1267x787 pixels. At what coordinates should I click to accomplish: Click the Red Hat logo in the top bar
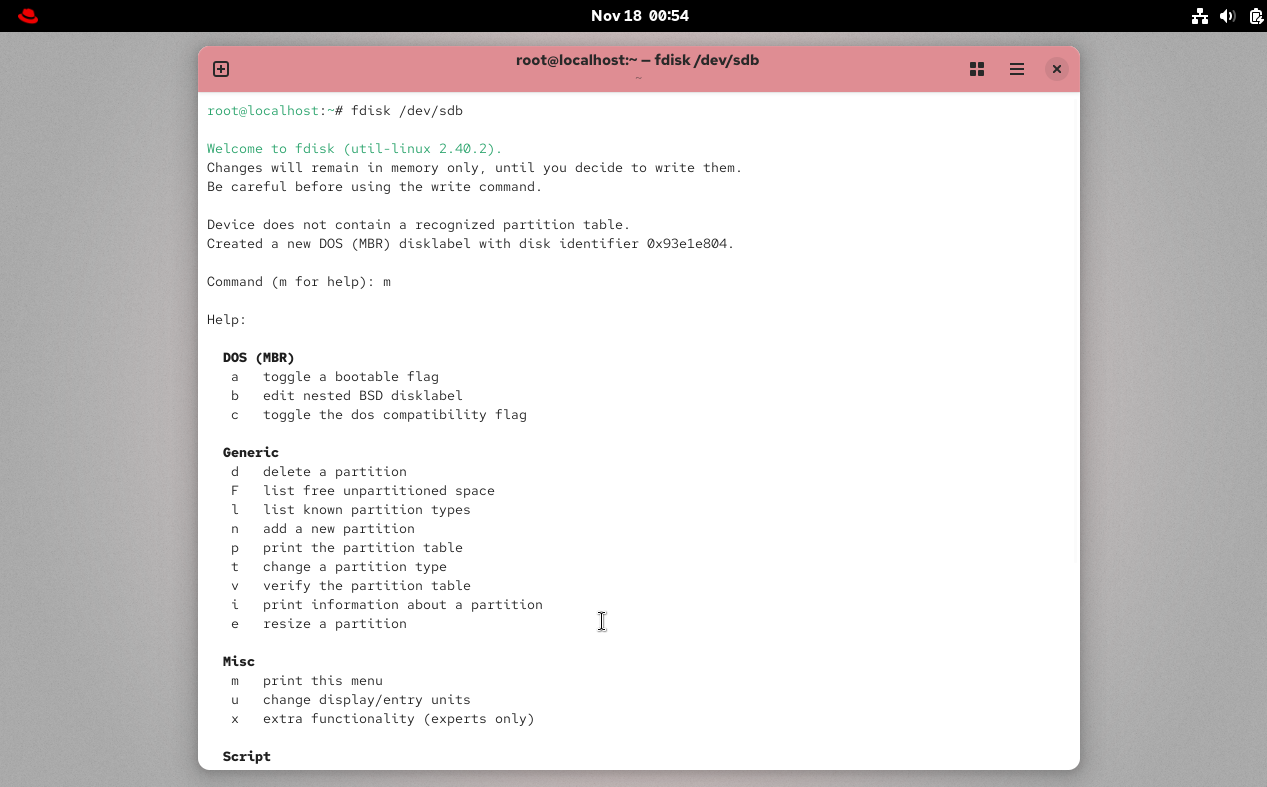tap(27, 15)
